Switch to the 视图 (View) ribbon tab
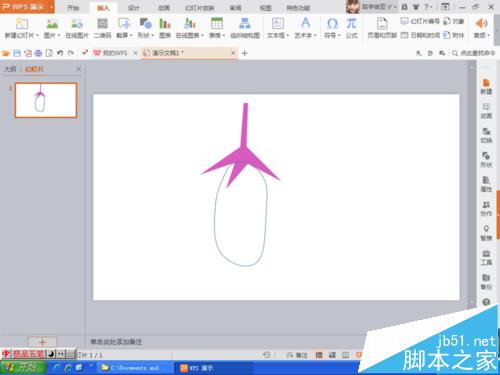 [x=265, y=8]
